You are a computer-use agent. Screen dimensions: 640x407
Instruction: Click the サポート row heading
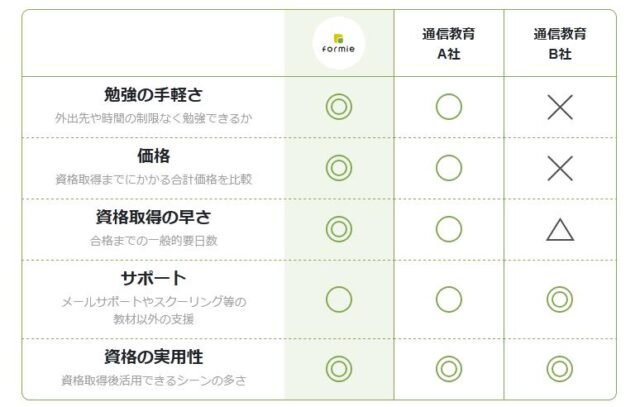(153, 278)
